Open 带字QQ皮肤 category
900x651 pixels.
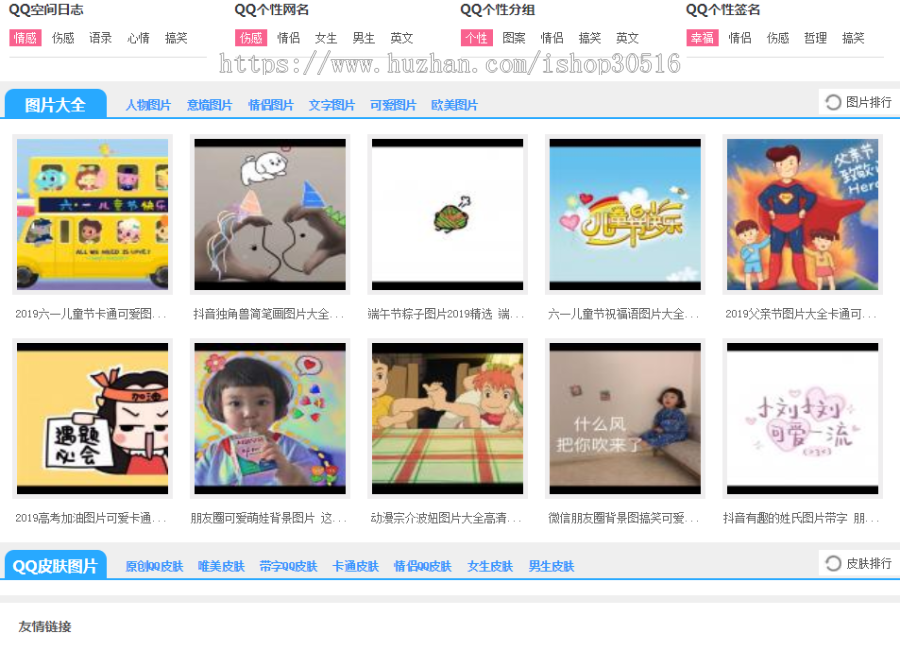click(x=288, y=567)
